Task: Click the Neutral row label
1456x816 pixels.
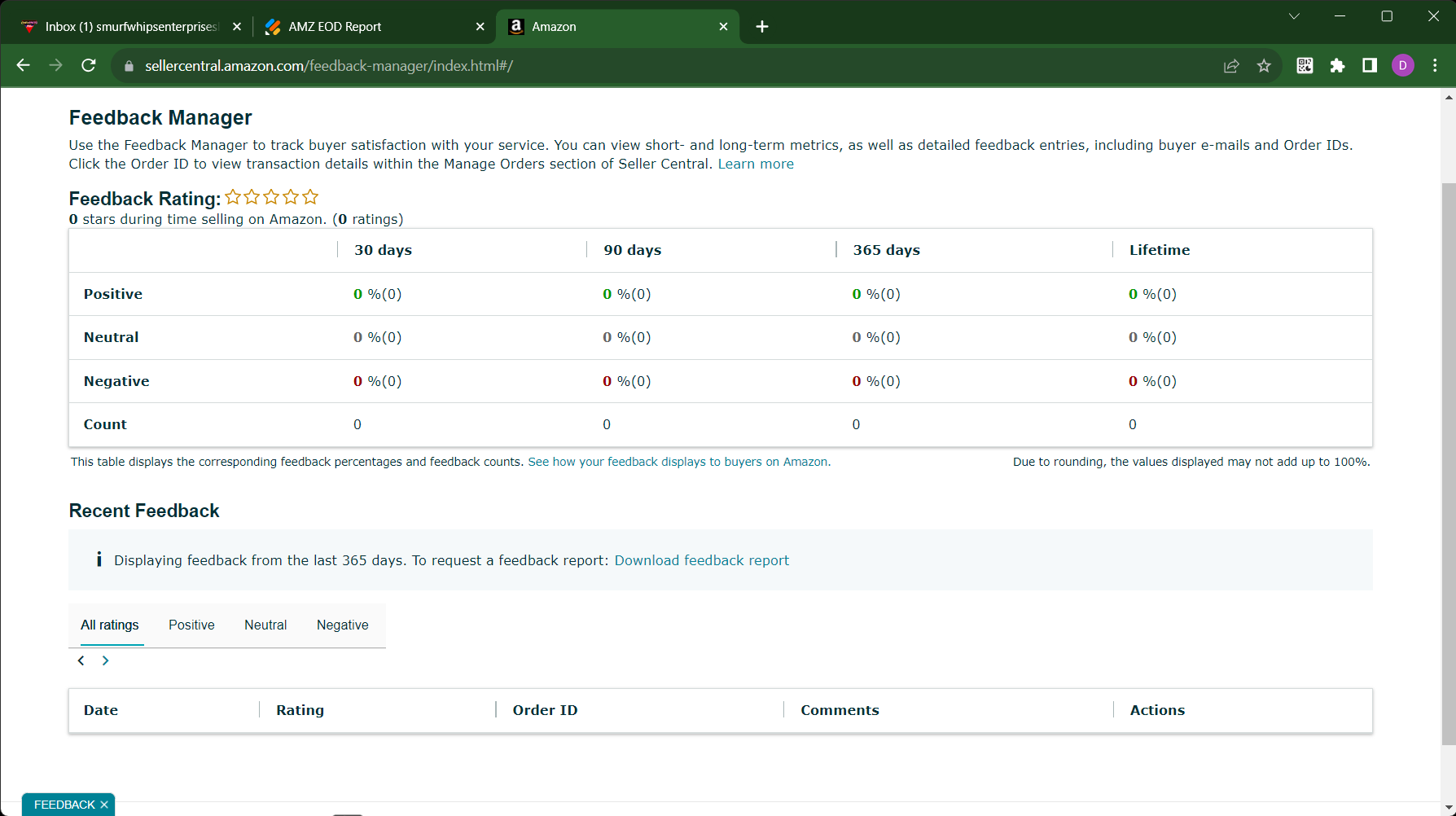Action: point(111,337)
